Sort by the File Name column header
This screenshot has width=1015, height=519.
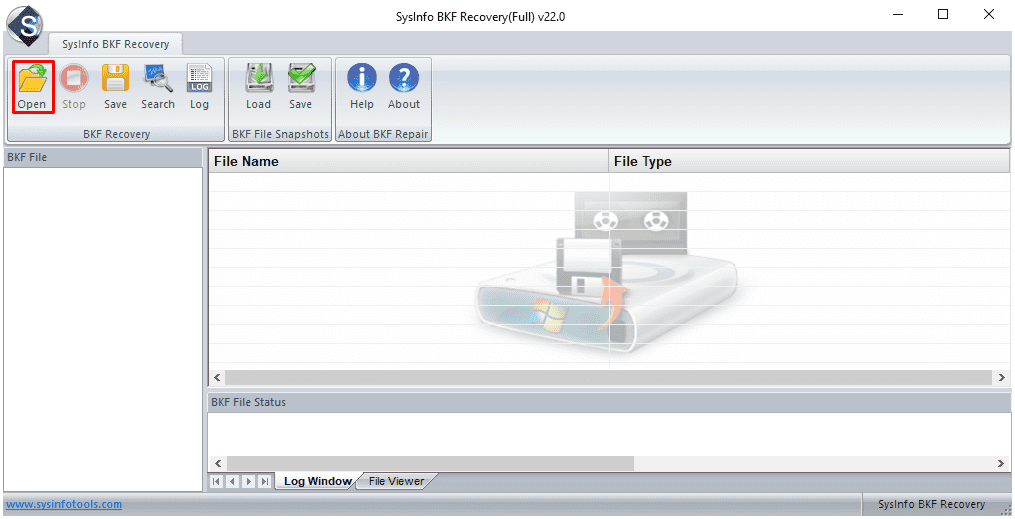408,161
